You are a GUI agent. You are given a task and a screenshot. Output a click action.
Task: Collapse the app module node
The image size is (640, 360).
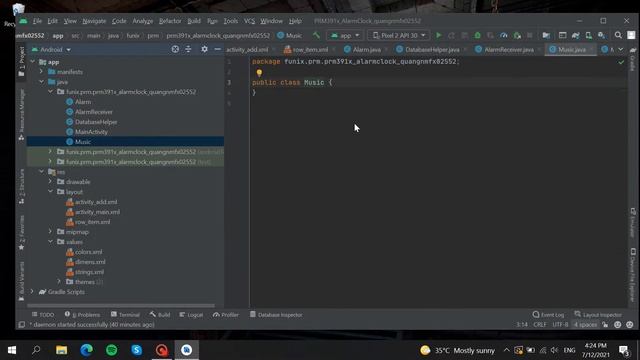[33, 62]
